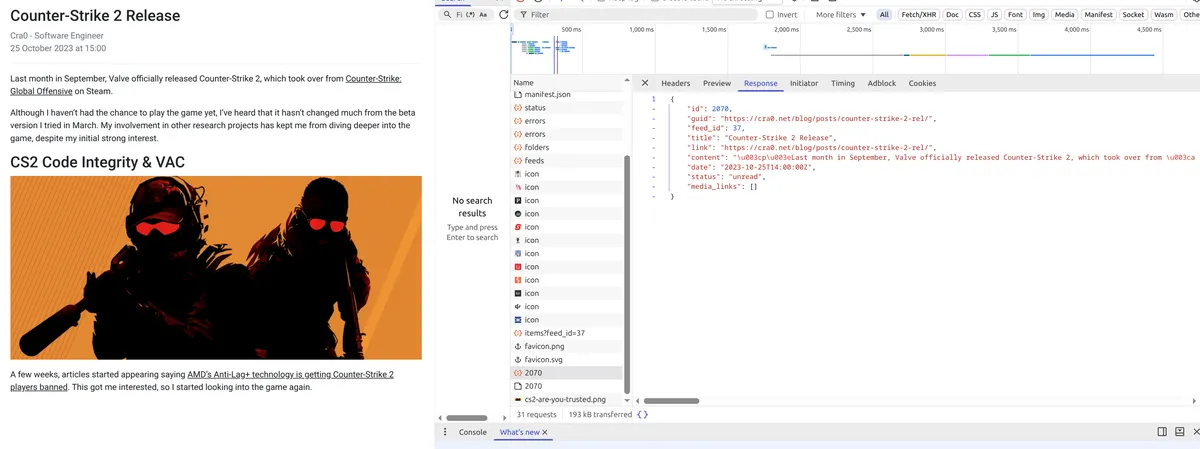Click the Counter-Strike 2 orange artwork image
The height and width of the screenshot is (449, 1200).
[x=216, y=268]
